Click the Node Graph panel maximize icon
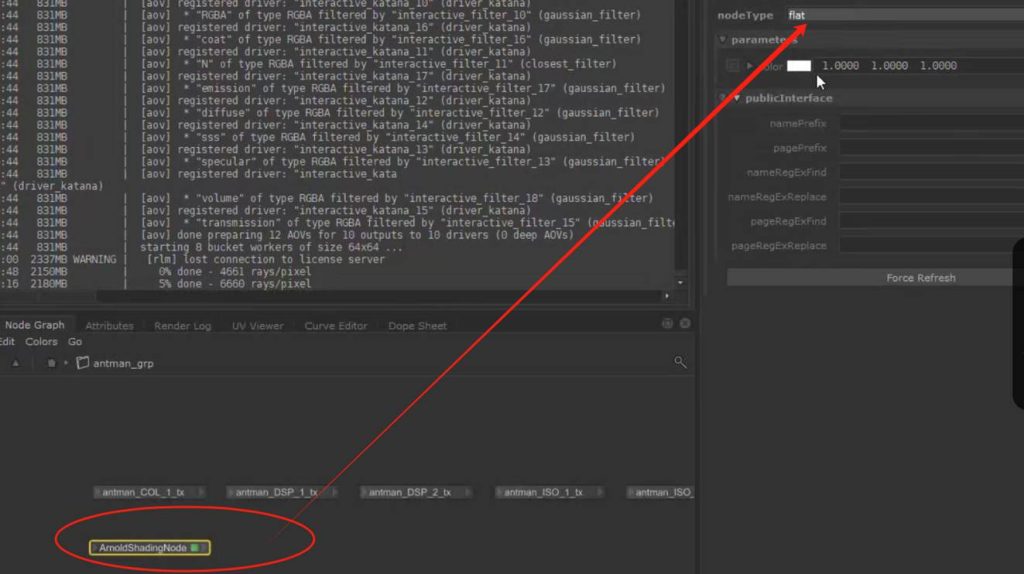 coord(668,324)
